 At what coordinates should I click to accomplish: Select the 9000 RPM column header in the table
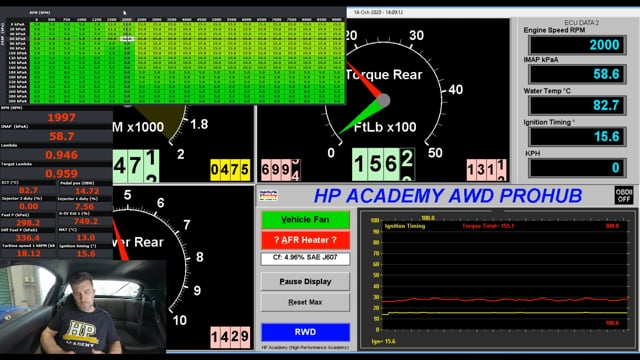[337, 19]
